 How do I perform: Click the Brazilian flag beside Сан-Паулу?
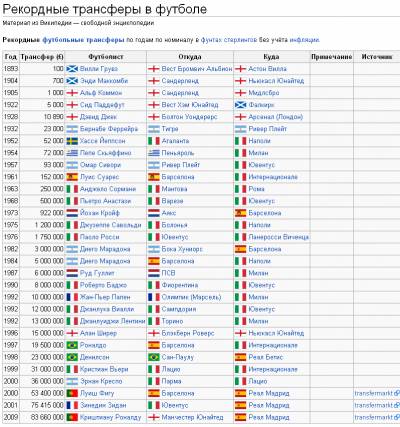[154, 357]
